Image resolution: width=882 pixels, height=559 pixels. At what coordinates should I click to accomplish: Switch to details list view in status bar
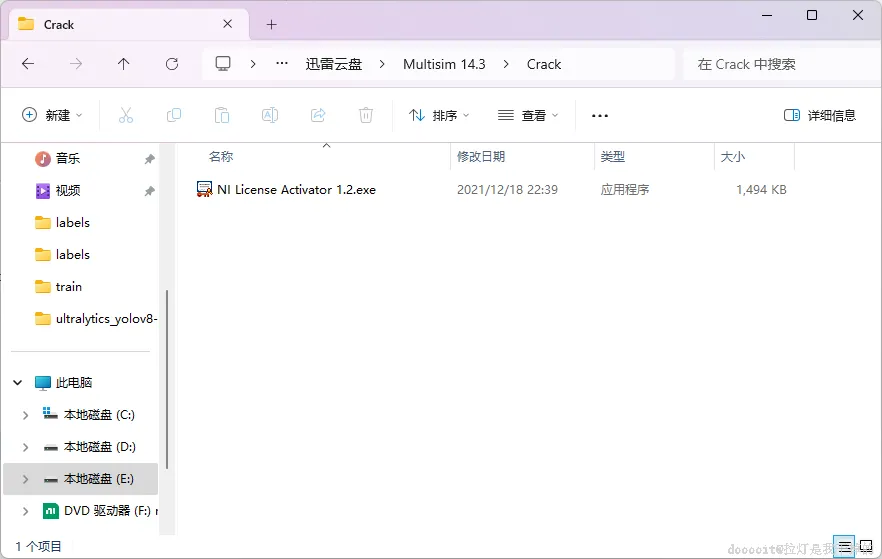pyautogui.click(x=844, y=546)
